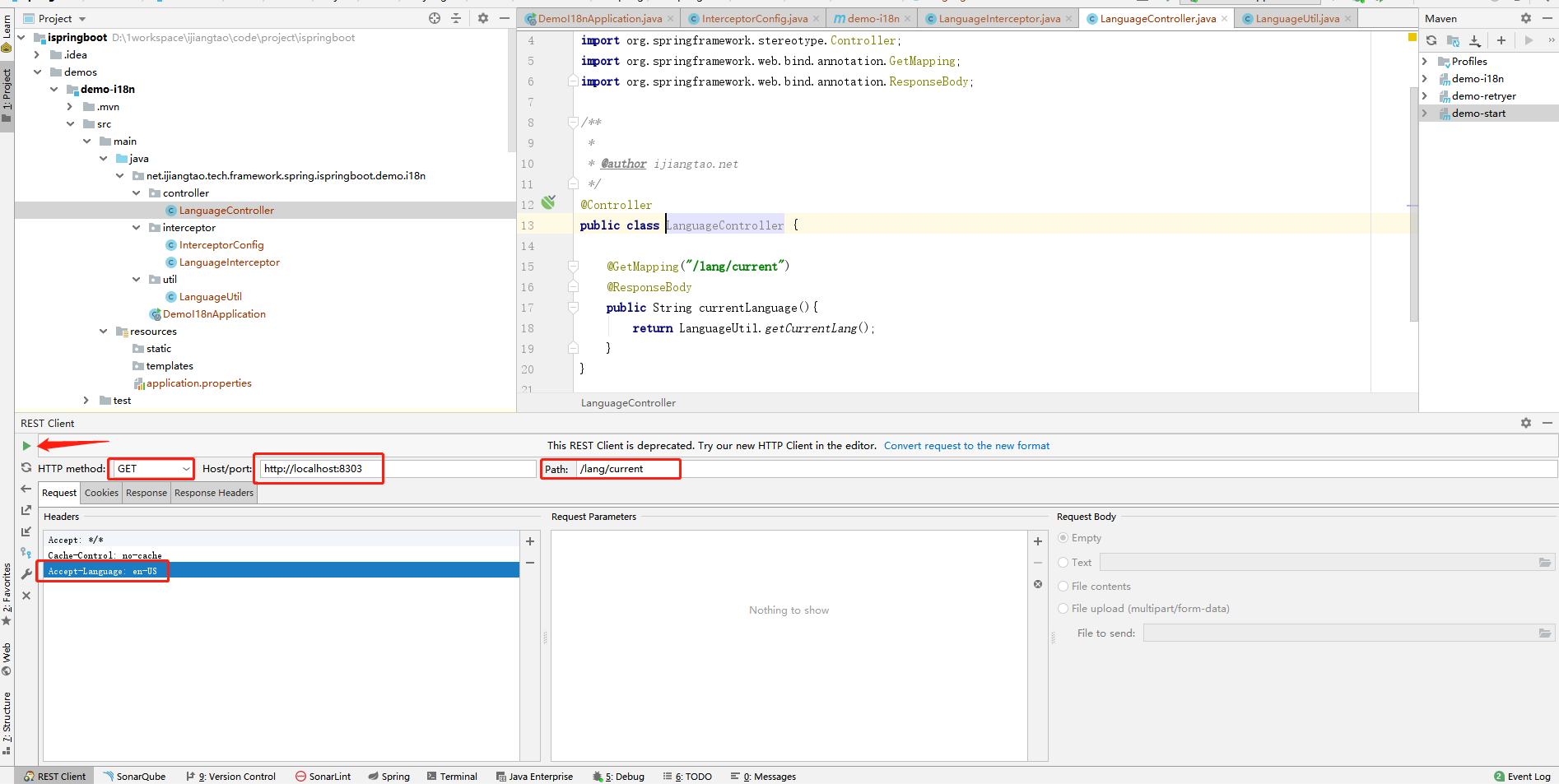Viewport: 1559px width, 784px height.
Task: Switch to the Response Headers tab
Action: [x=214, y=493]
